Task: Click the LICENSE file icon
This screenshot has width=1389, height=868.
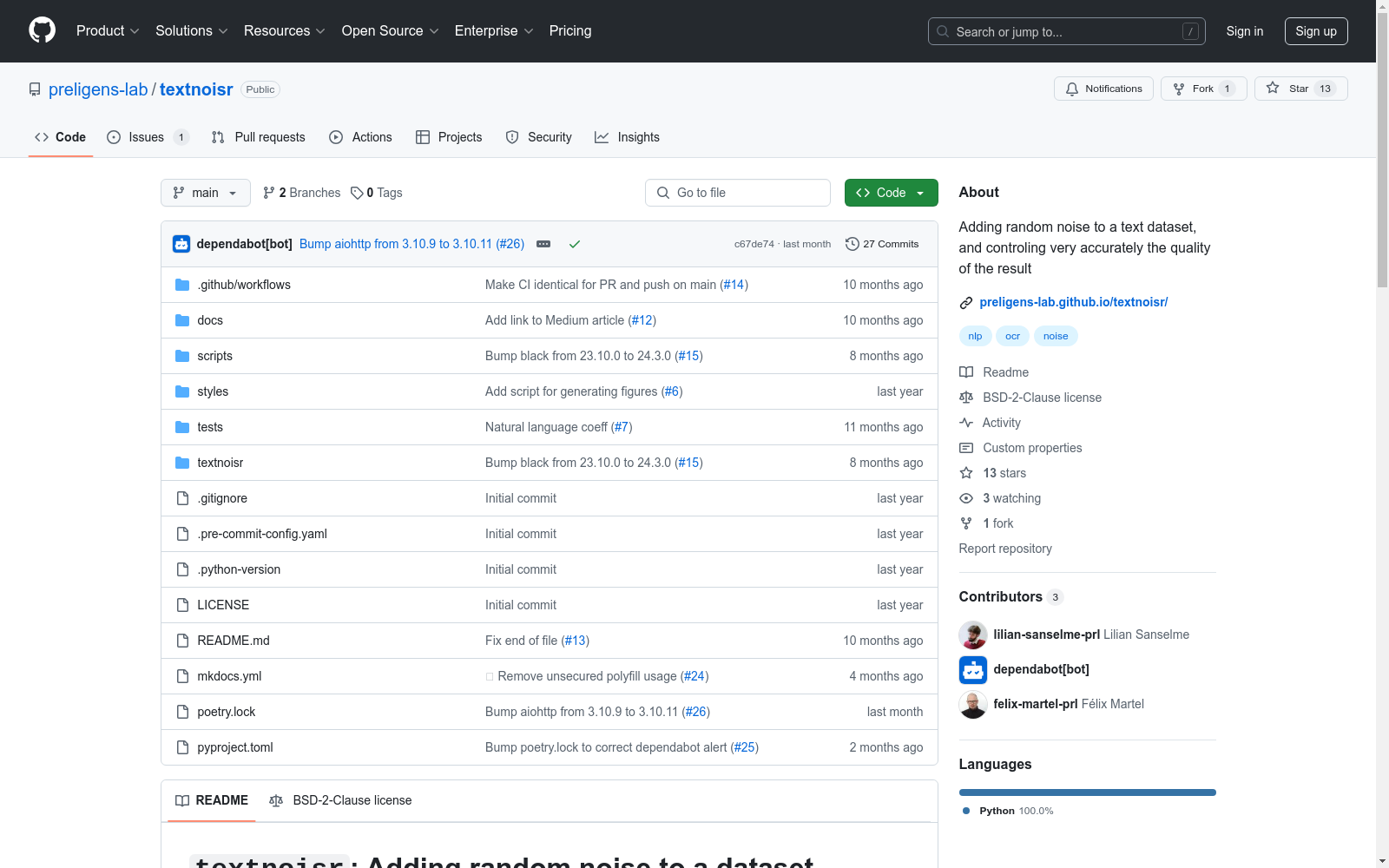Action: (182, 605)
